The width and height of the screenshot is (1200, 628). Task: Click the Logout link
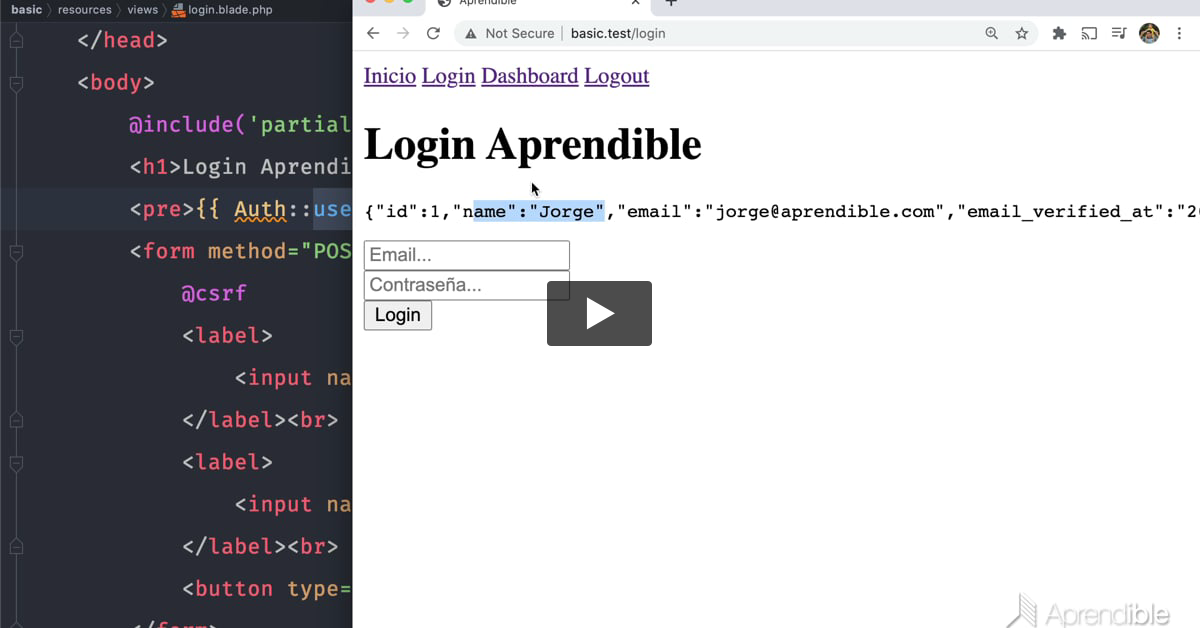coord(617,76)
